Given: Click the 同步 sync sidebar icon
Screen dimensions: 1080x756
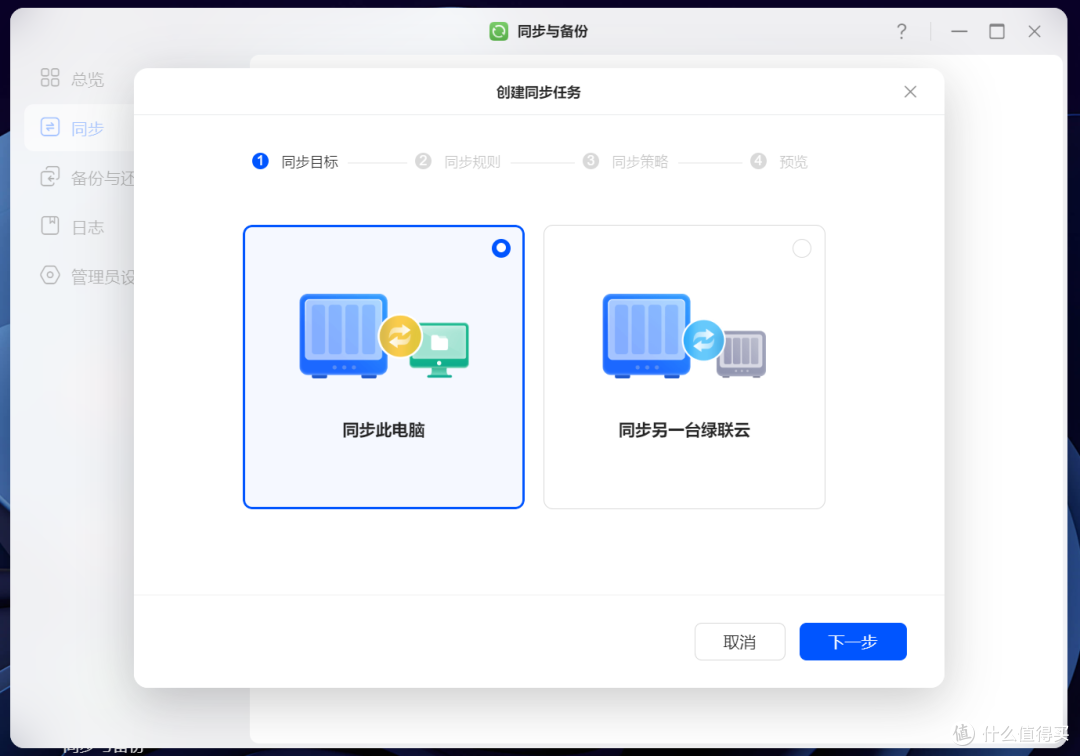Looking at the screenshot, I should pyautogui.click(x=50, y=127).
